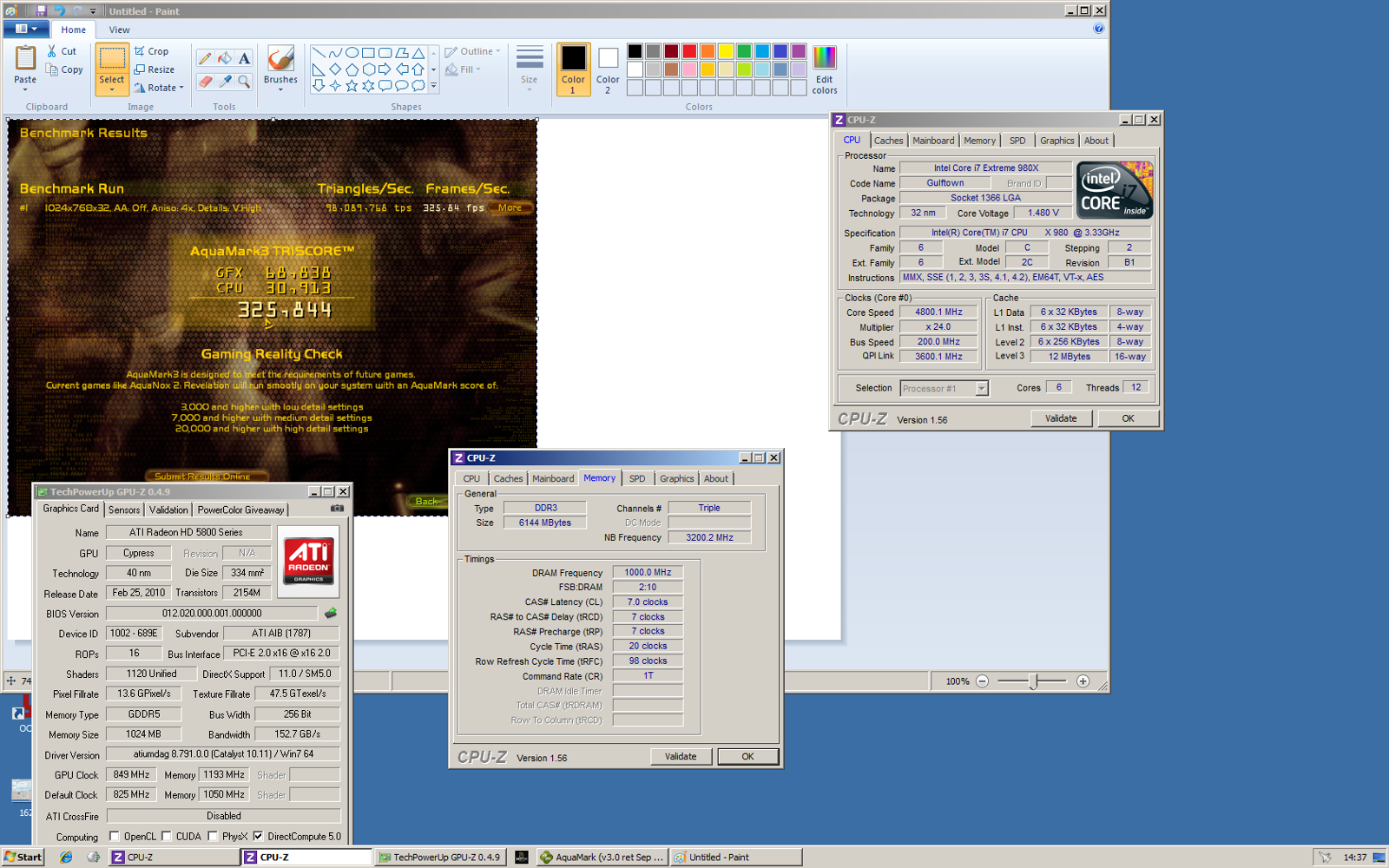Open the Sensors tab in GPU-Z
The width and height of the screenshot is (1389, 868).
pos(124,510)
